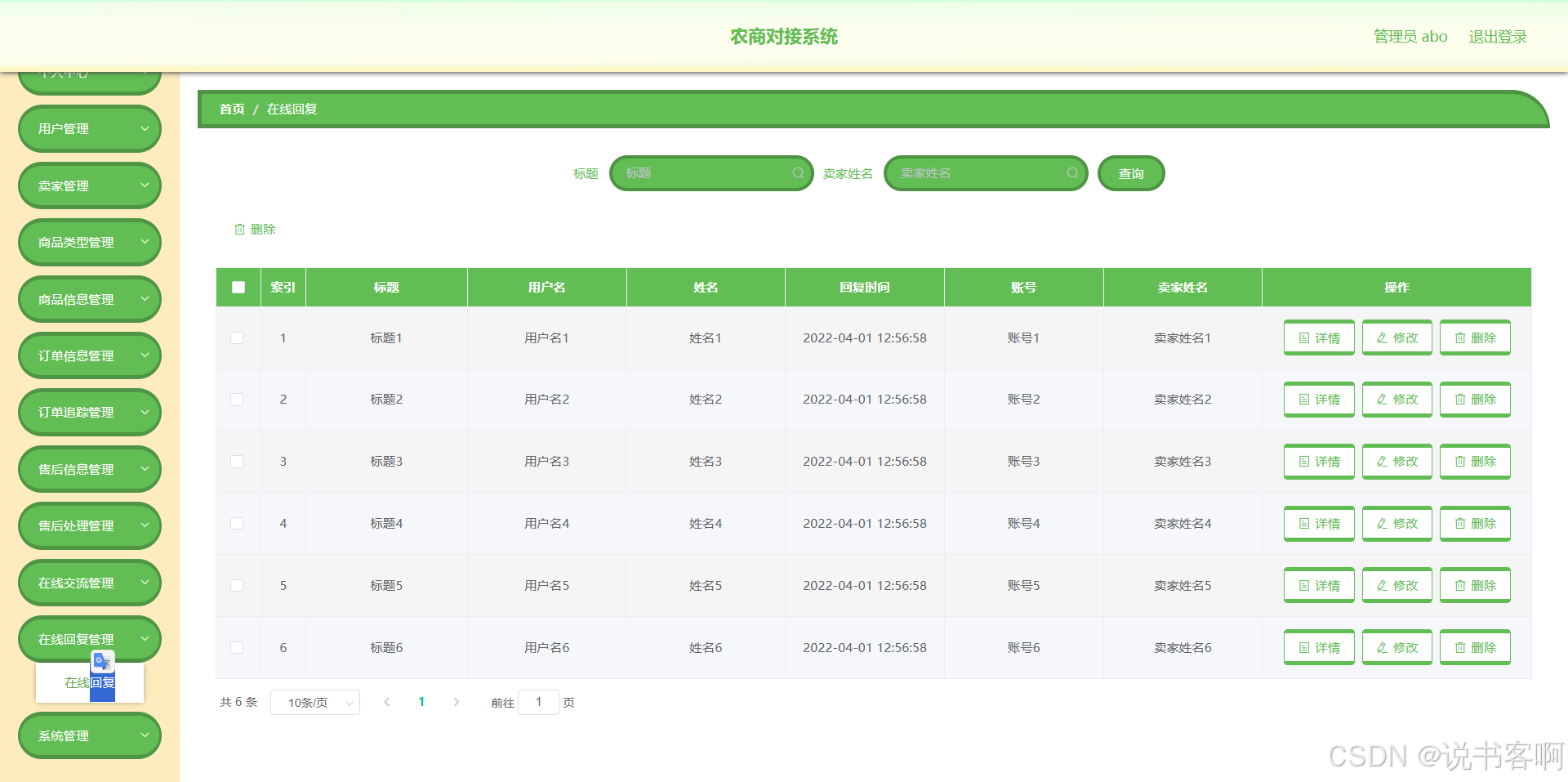
Task: Focus the 卖家姓名 search input field
Action: click(x=986, y=173)
